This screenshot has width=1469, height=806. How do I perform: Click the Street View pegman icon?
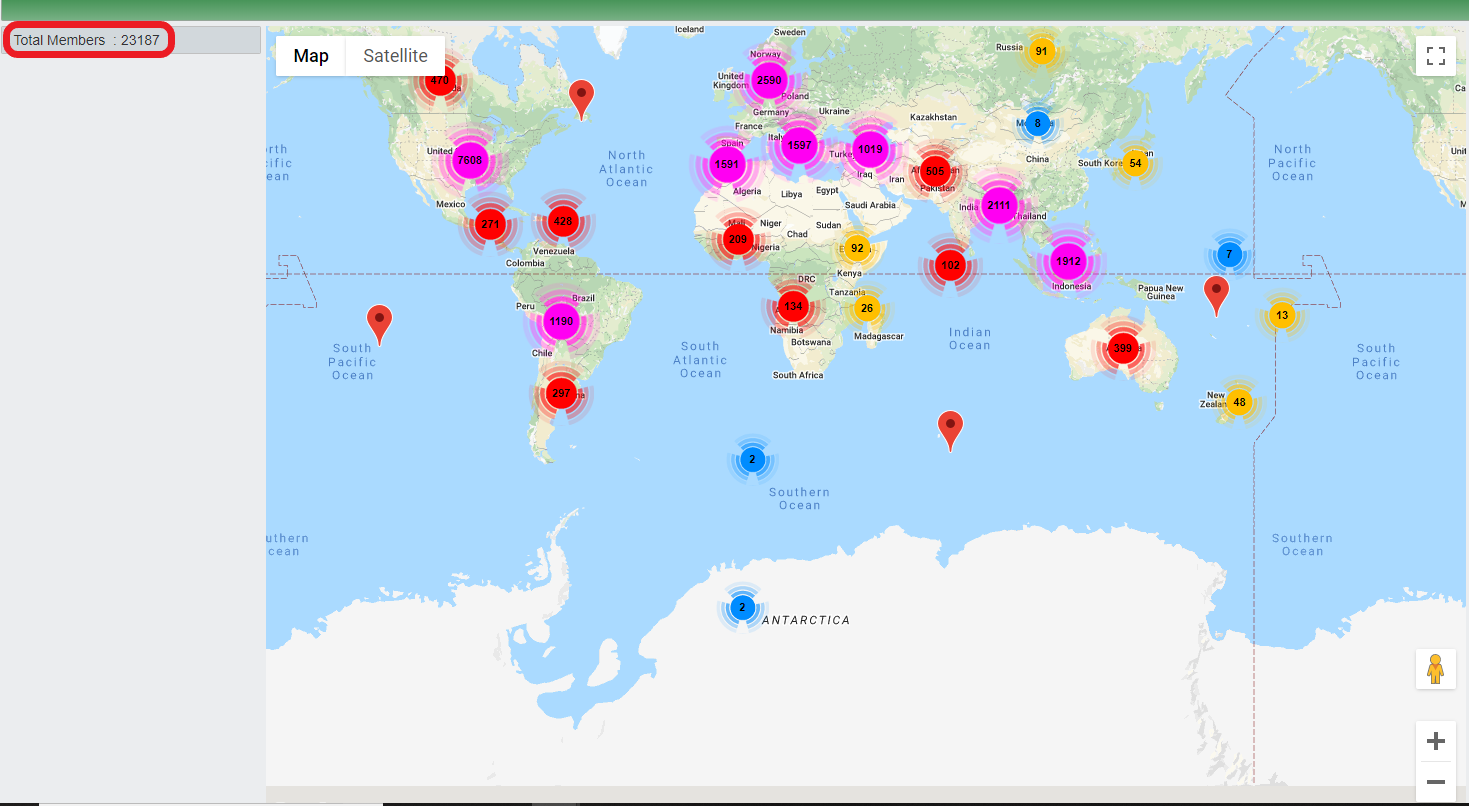1435,668
